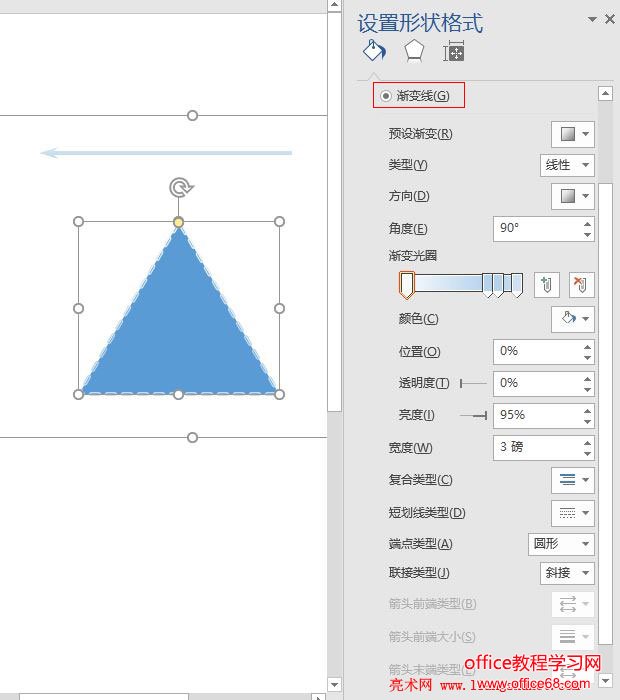Click the pane scrollbar down arrow
The width and height of the screenshot is (620, 700).
(x=605, y=681)
